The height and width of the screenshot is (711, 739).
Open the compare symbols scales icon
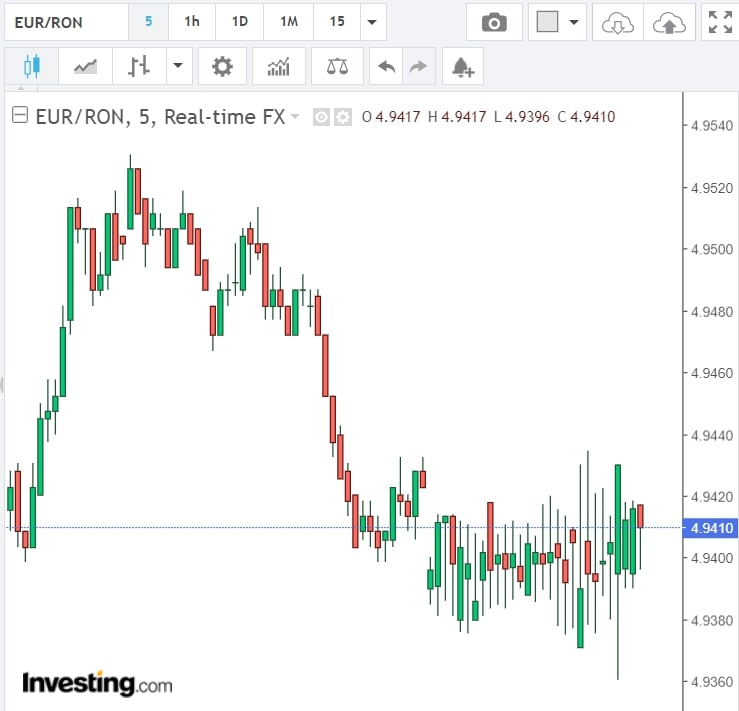(337, 67)
